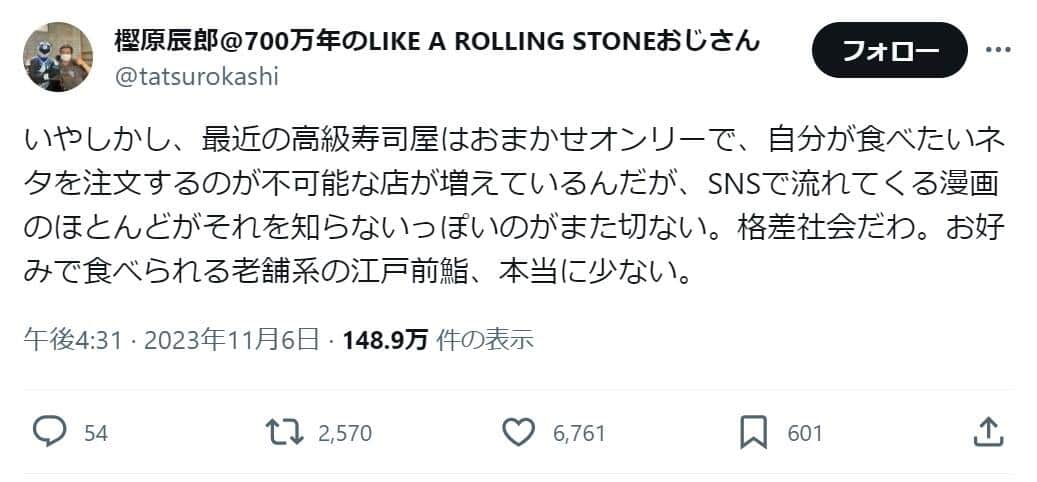Open the @tatsurokashi handle link
1037x482 pixels.
tap(197, 77)
